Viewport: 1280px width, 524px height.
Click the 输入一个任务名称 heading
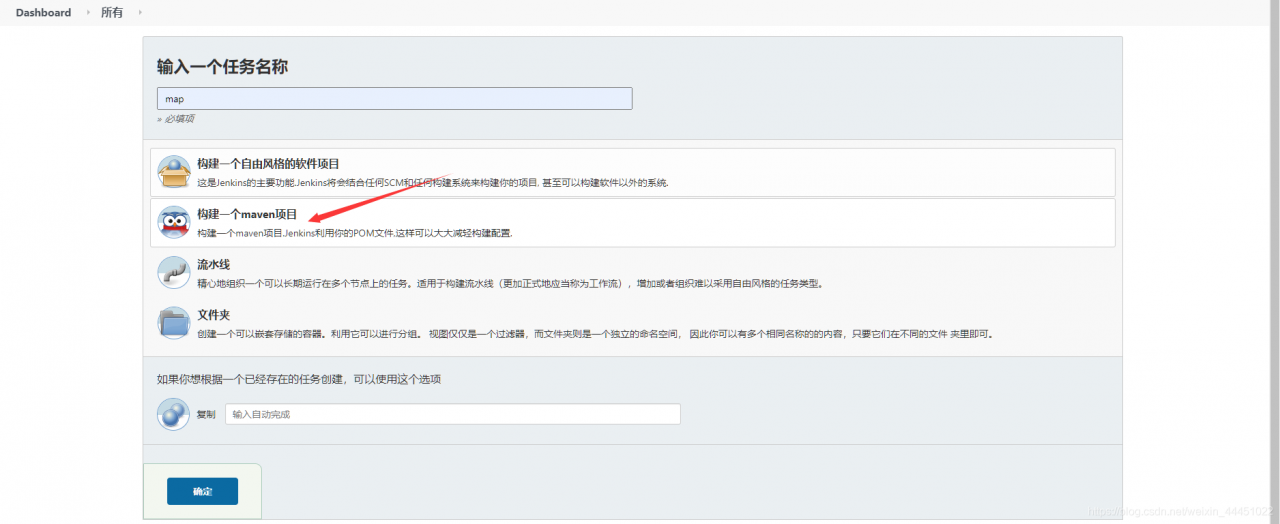tap(222, 67)
